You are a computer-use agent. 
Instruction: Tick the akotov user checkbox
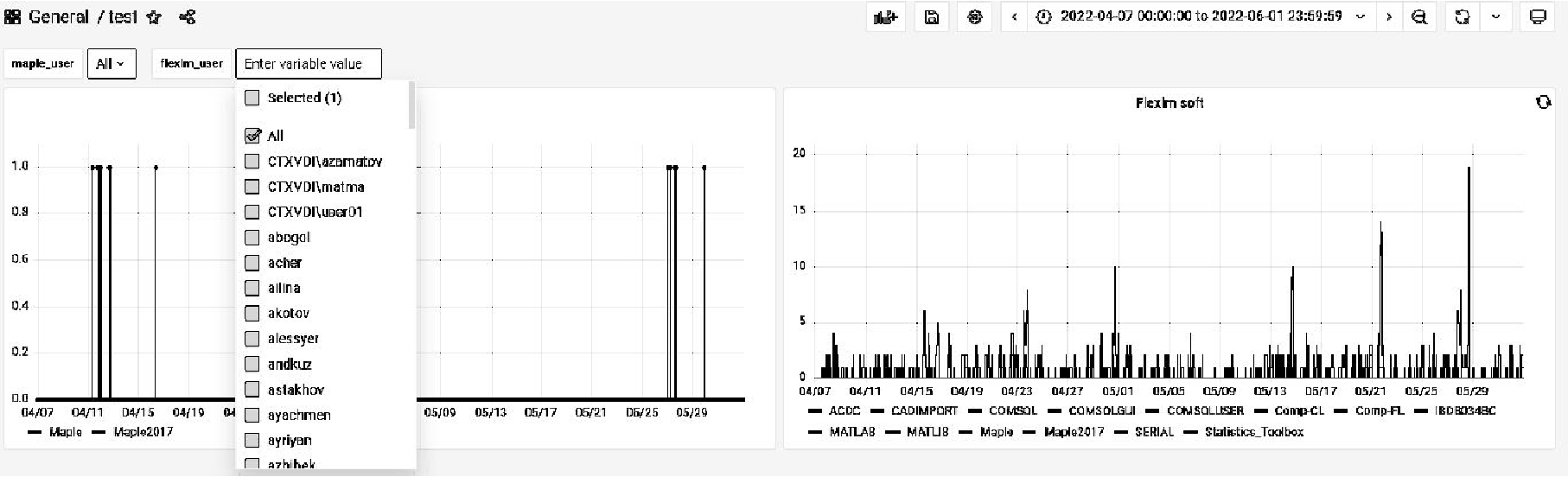(x=252, y=313)
